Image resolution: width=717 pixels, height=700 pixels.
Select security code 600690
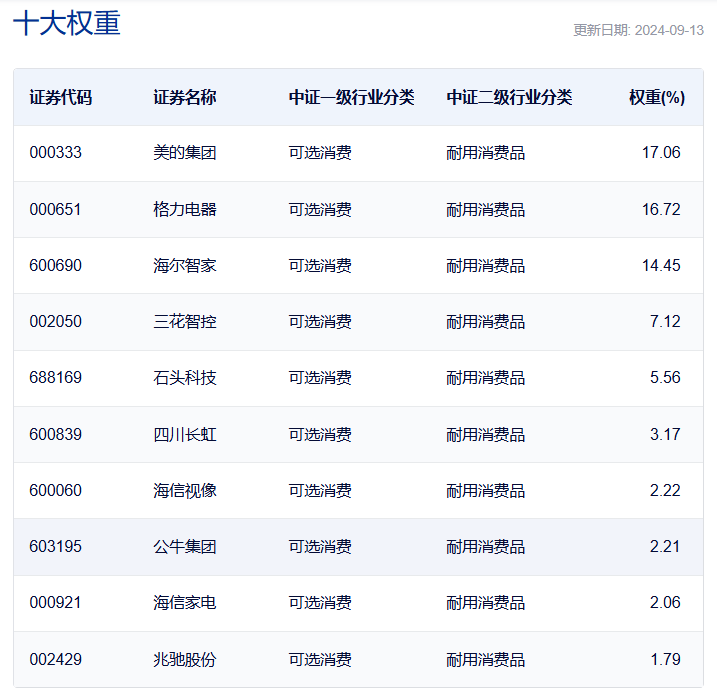55,265
